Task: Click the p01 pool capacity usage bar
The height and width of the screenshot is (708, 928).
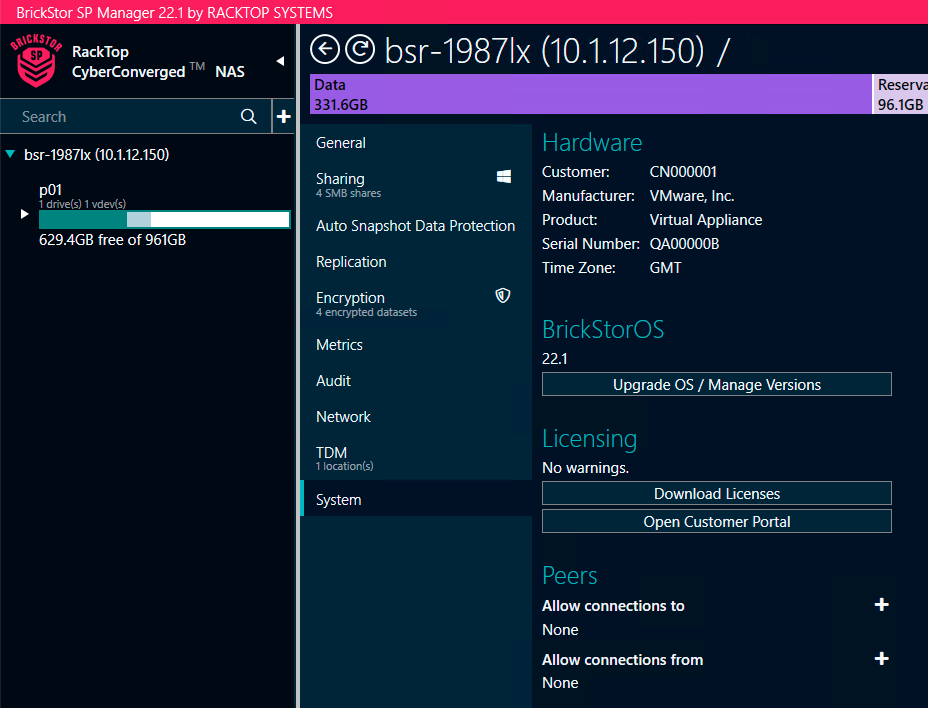Action: tap(165, 220)
